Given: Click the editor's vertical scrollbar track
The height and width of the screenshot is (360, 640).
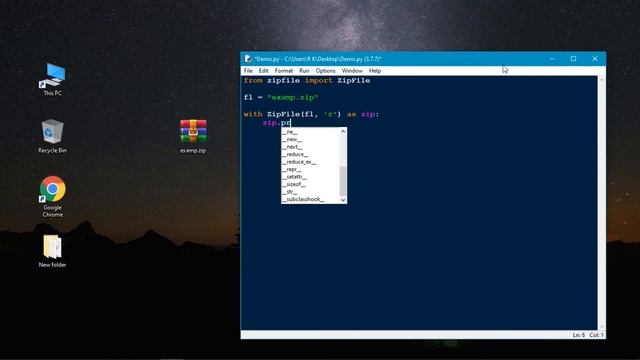Looking at the screenshot, I should pyautogui.click(x=601, y=203).
